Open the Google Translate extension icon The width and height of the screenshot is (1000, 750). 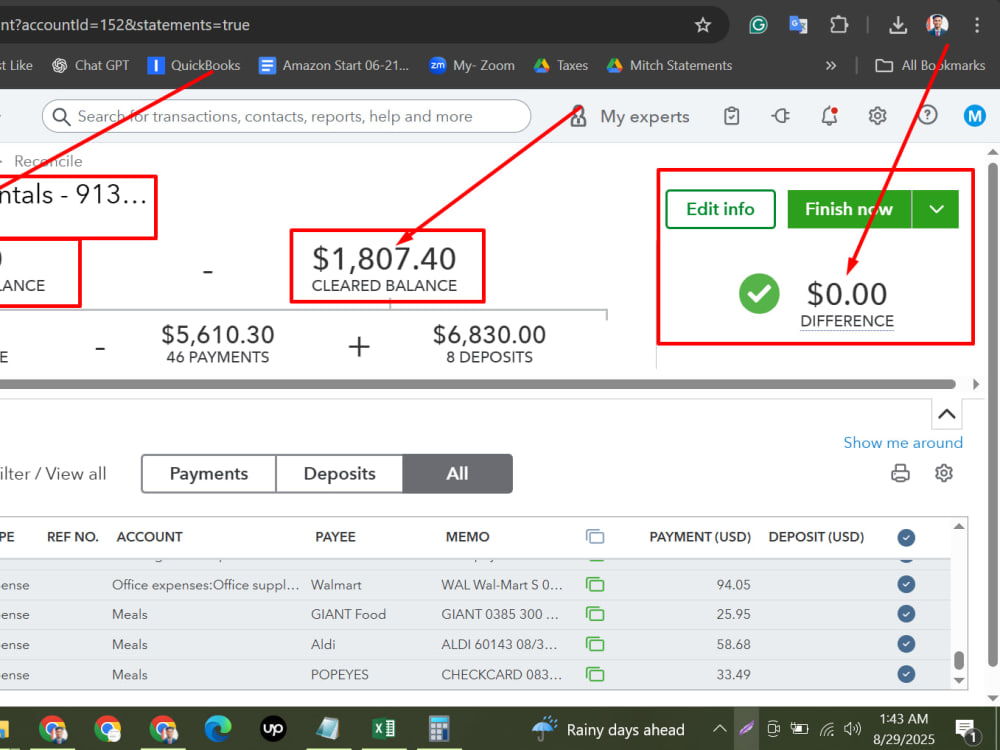pos(798,25)
